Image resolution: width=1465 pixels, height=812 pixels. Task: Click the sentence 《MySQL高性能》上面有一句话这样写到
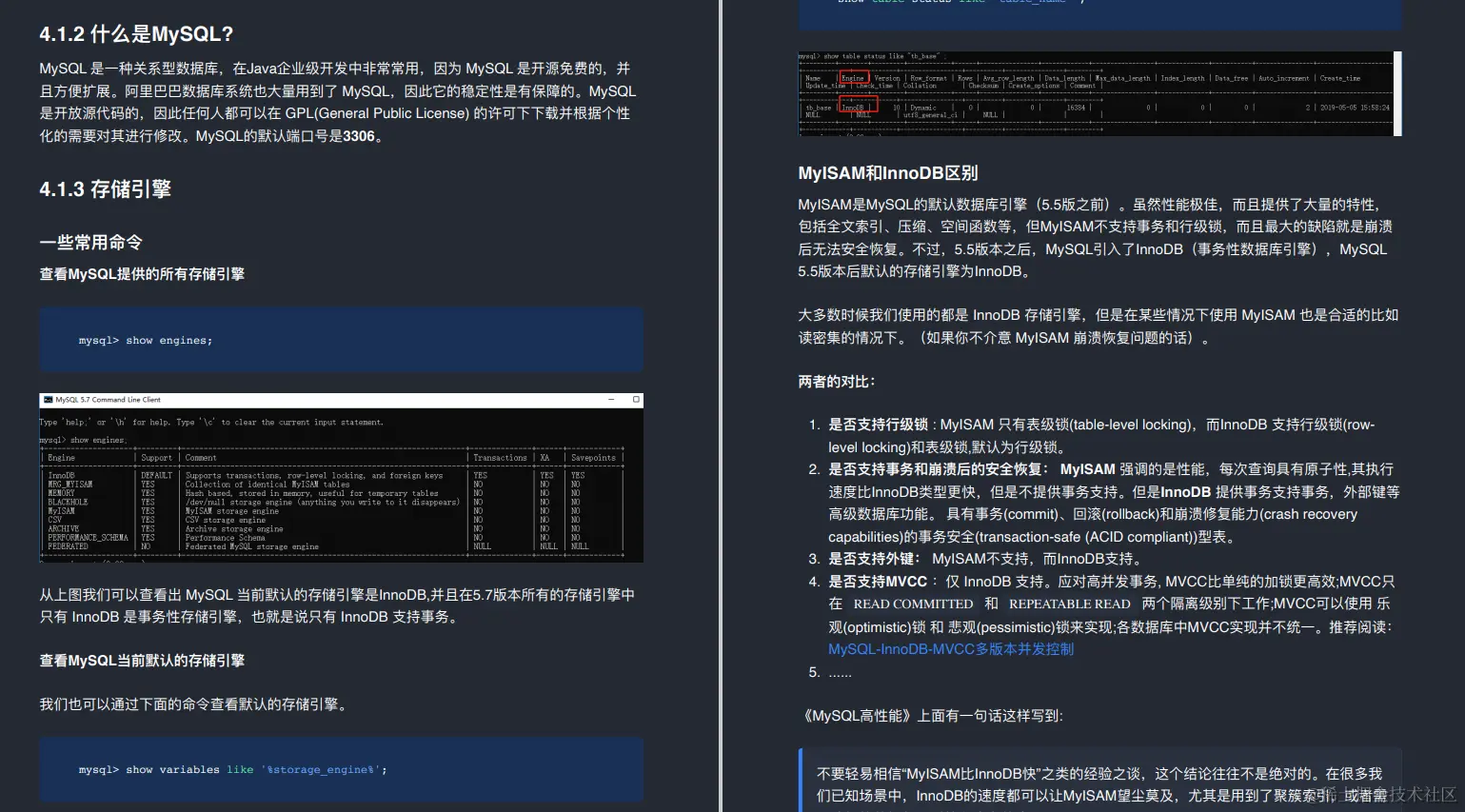[931, 716]
